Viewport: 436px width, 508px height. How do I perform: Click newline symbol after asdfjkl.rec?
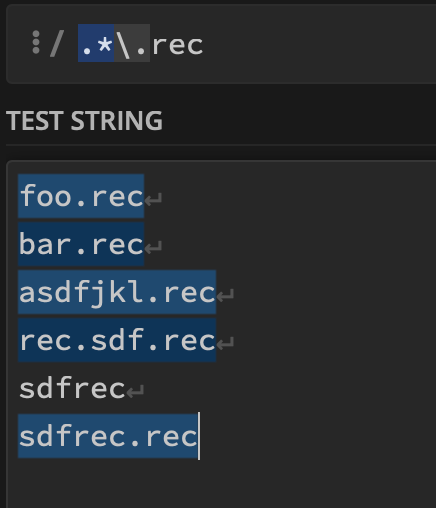pos(225,295)
